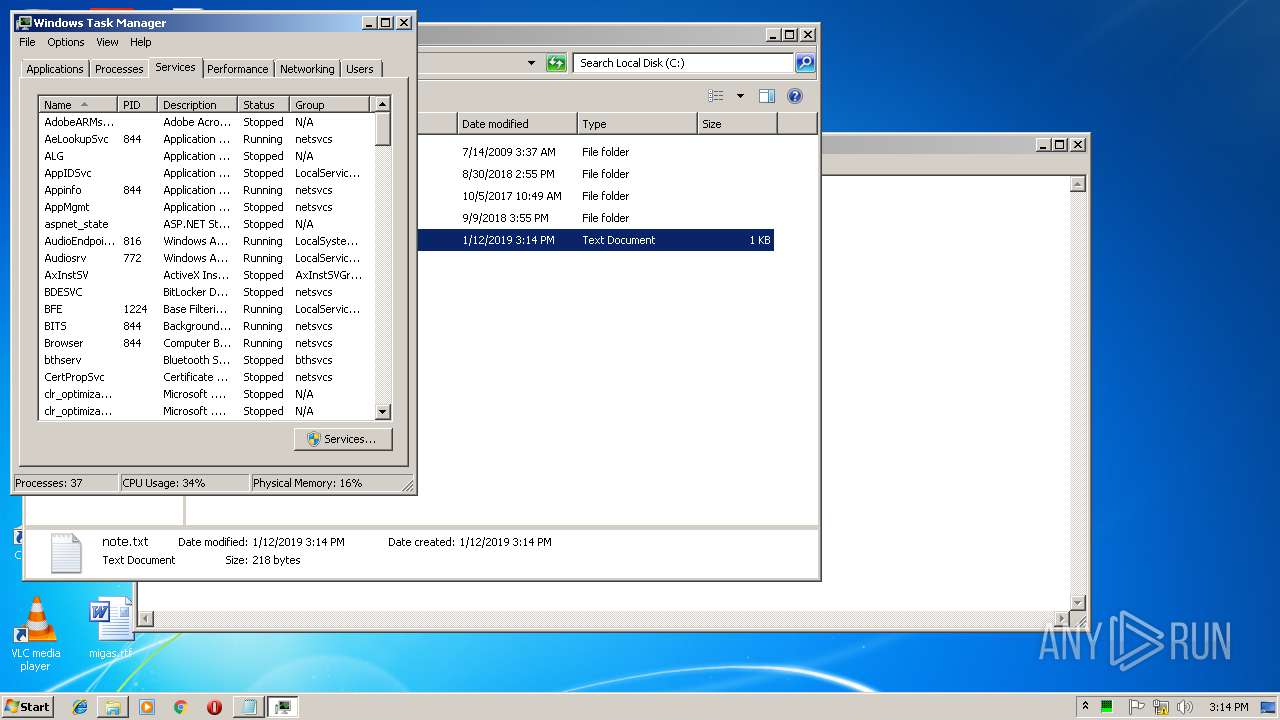The height and width of the screenshot is (720, 1280).
Task: Open Windows Explorer taskbar icon
Action: [x=113, y=707]
